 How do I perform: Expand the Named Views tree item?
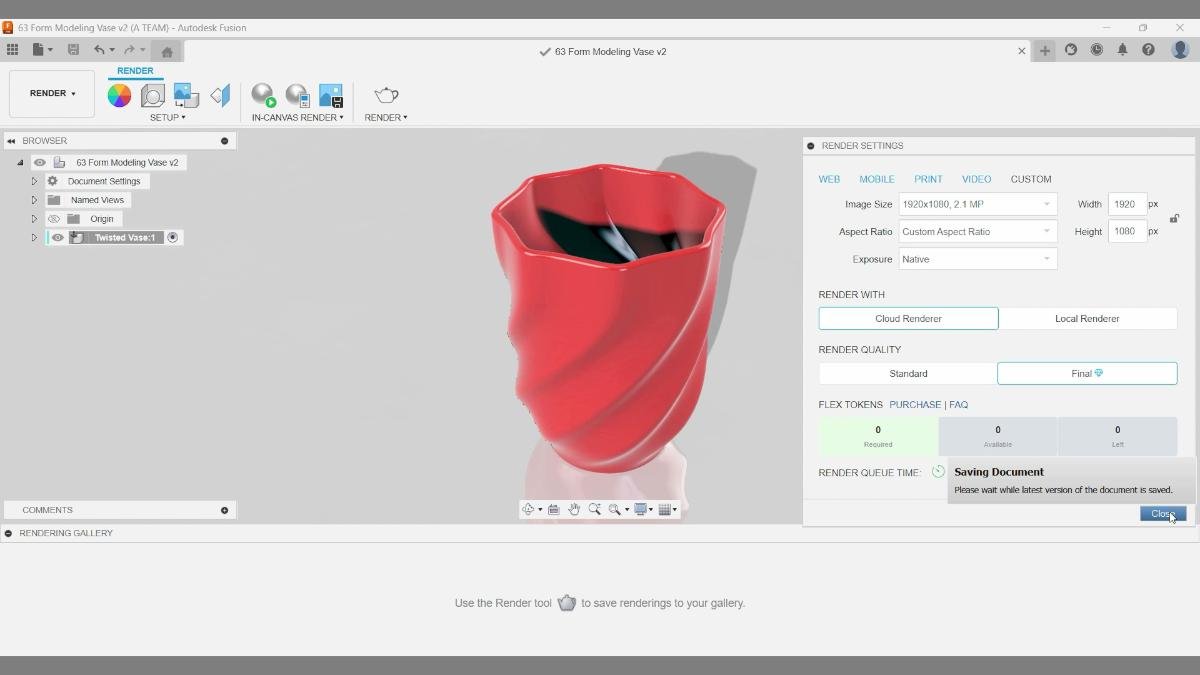pos(34,199)
